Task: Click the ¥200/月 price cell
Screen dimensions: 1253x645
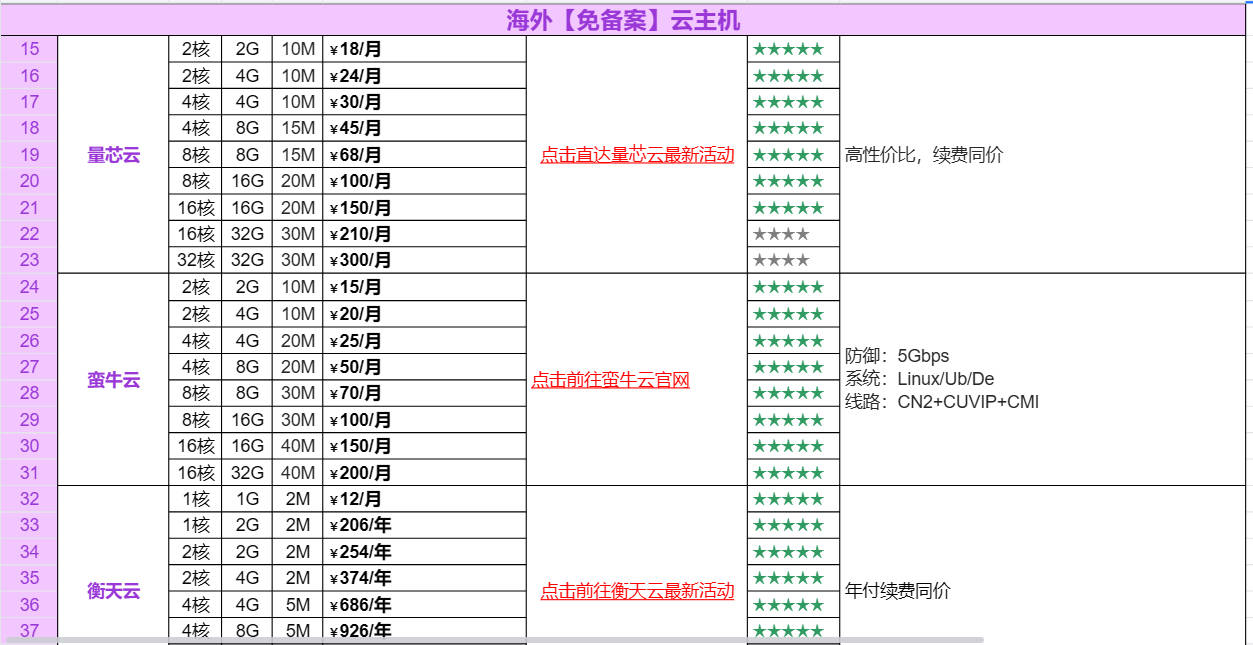Action: [424, 472]
